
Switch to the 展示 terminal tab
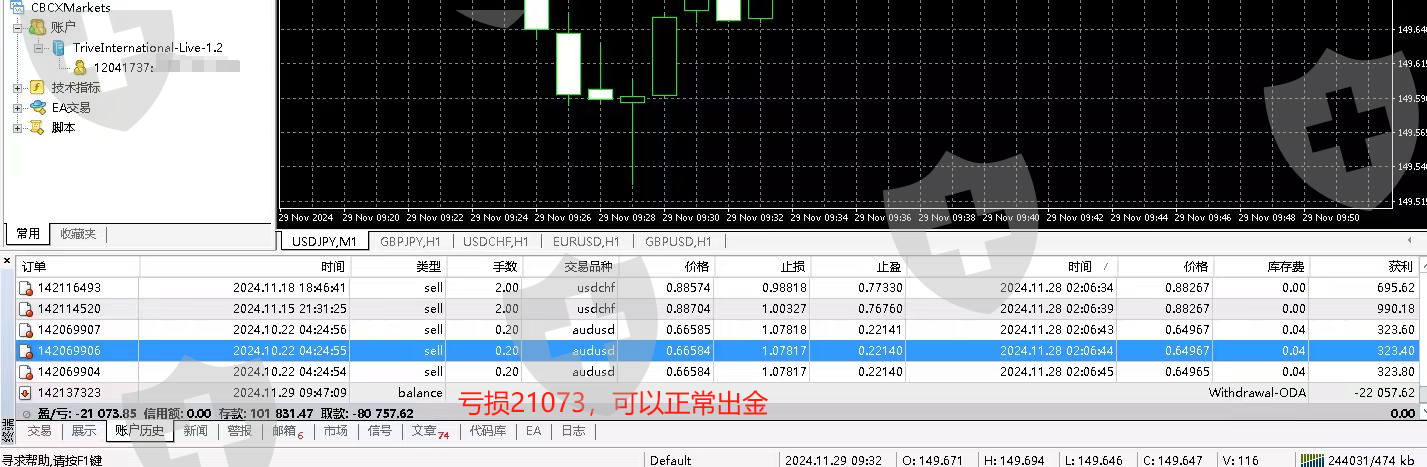[83, 431]
